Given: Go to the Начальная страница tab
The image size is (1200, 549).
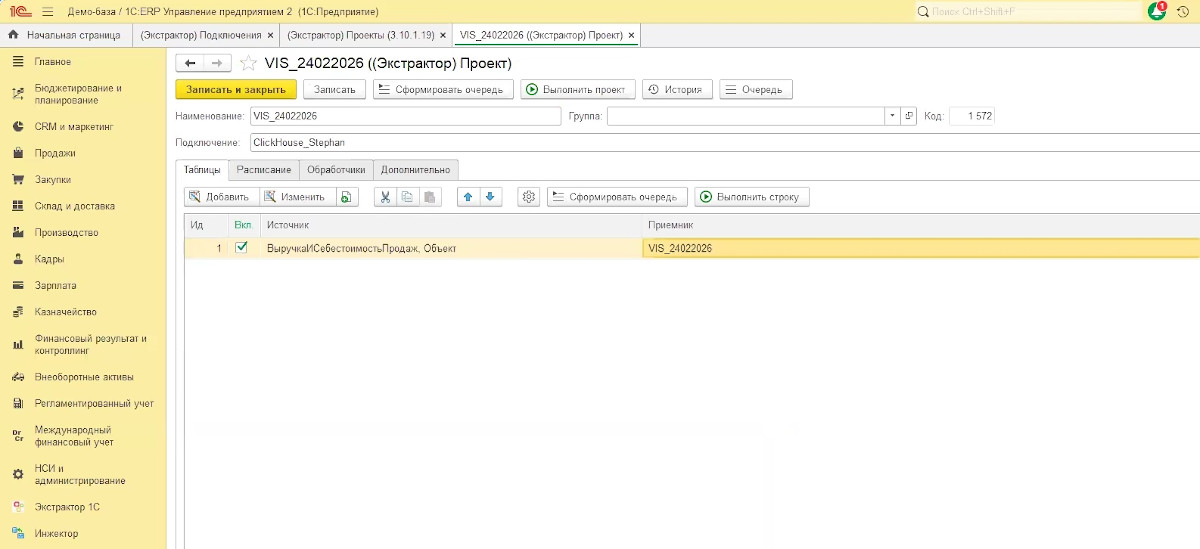Looking at the screenshot, I should coord(65,35).
